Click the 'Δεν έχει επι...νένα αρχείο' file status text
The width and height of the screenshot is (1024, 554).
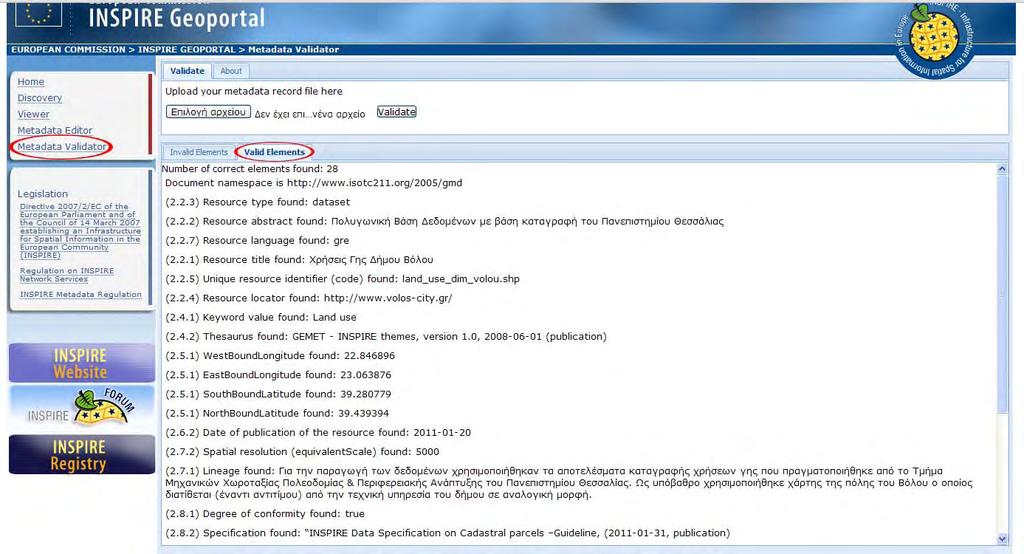point(310,114)
